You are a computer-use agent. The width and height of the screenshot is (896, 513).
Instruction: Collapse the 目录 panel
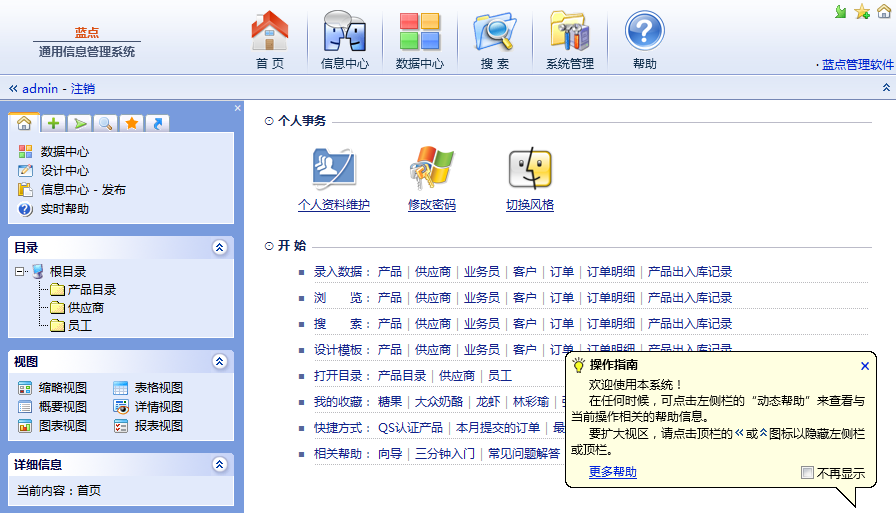click(x=219, y=247)
